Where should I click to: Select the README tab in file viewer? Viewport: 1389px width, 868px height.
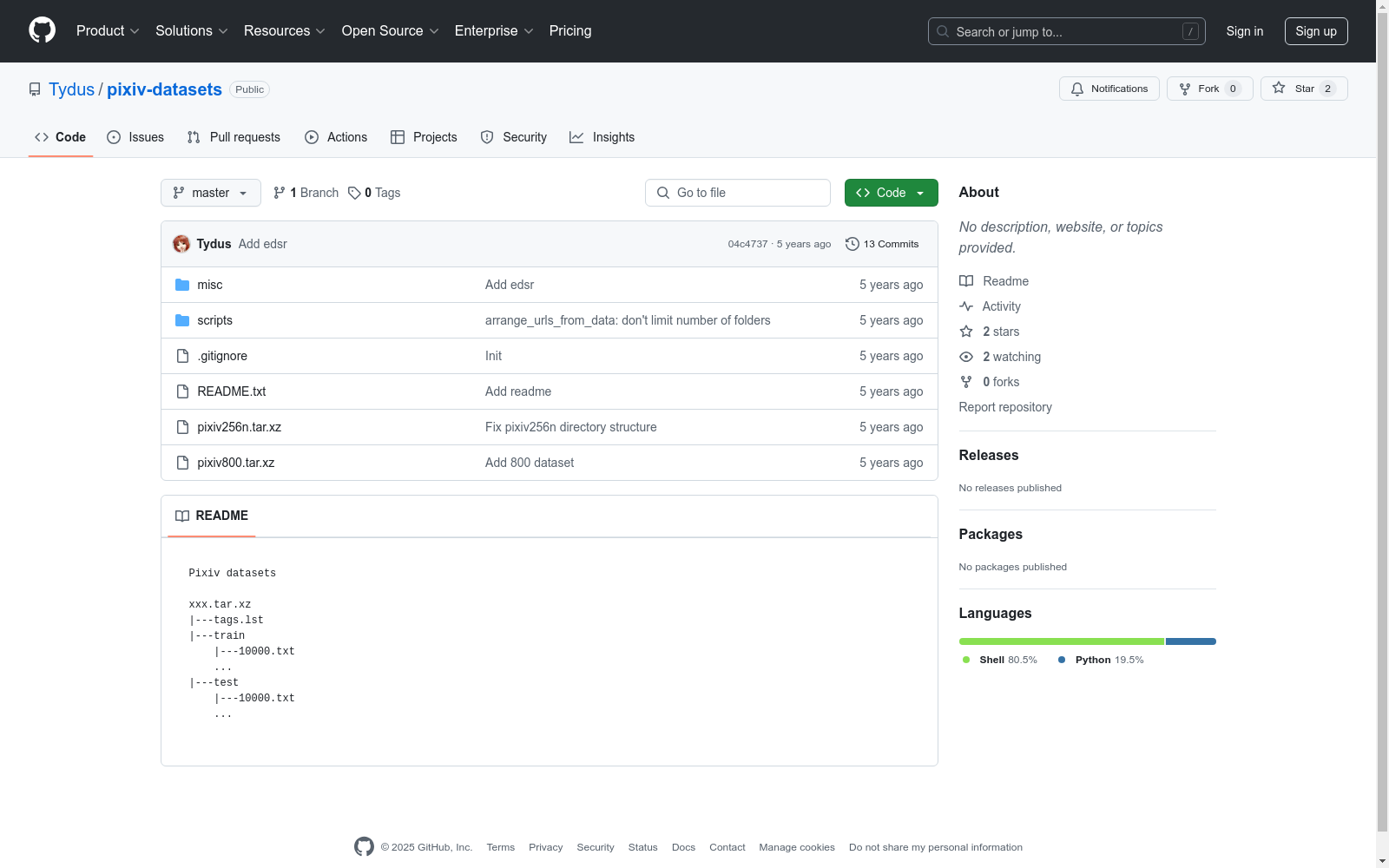pos(212,516)
